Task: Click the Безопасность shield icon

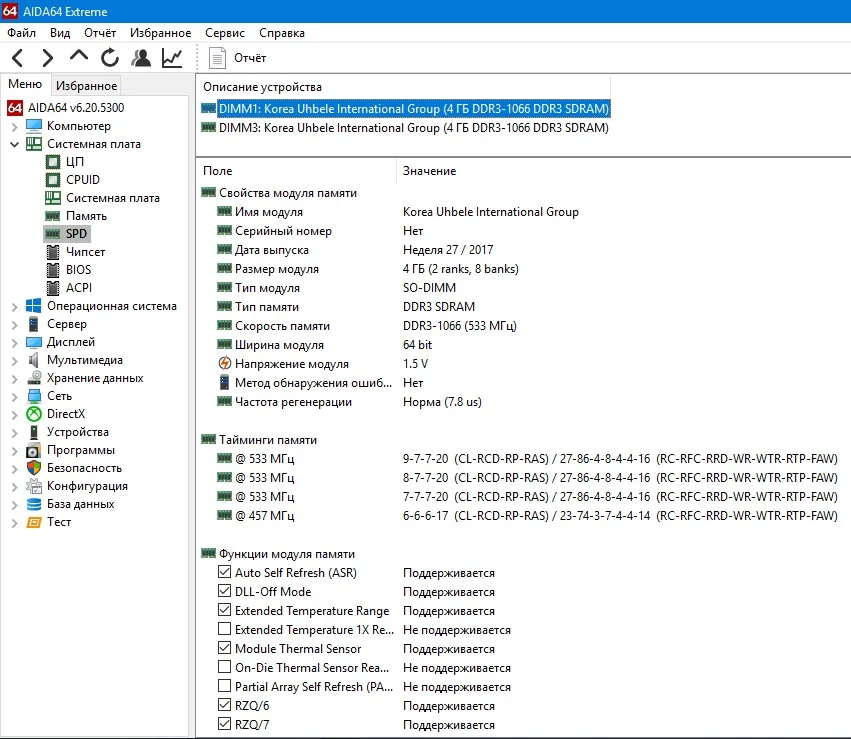Action: click(34, 468)
